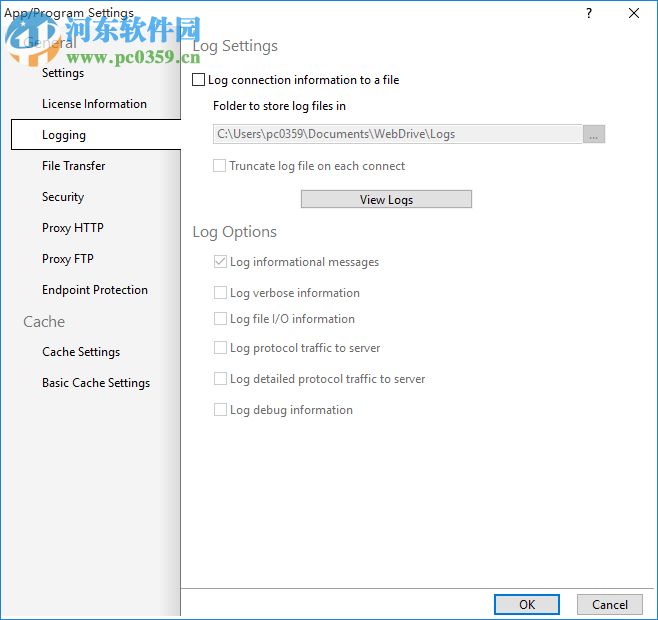The width and height of the screenshot is (658, 620).
Task: Click the Cancel button
Action: (609, 604)
